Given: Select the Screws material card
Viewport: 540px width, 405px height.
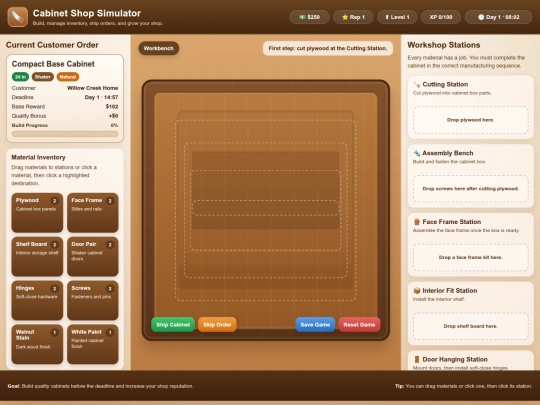Looking at the screenshot, I should (93, 300).
